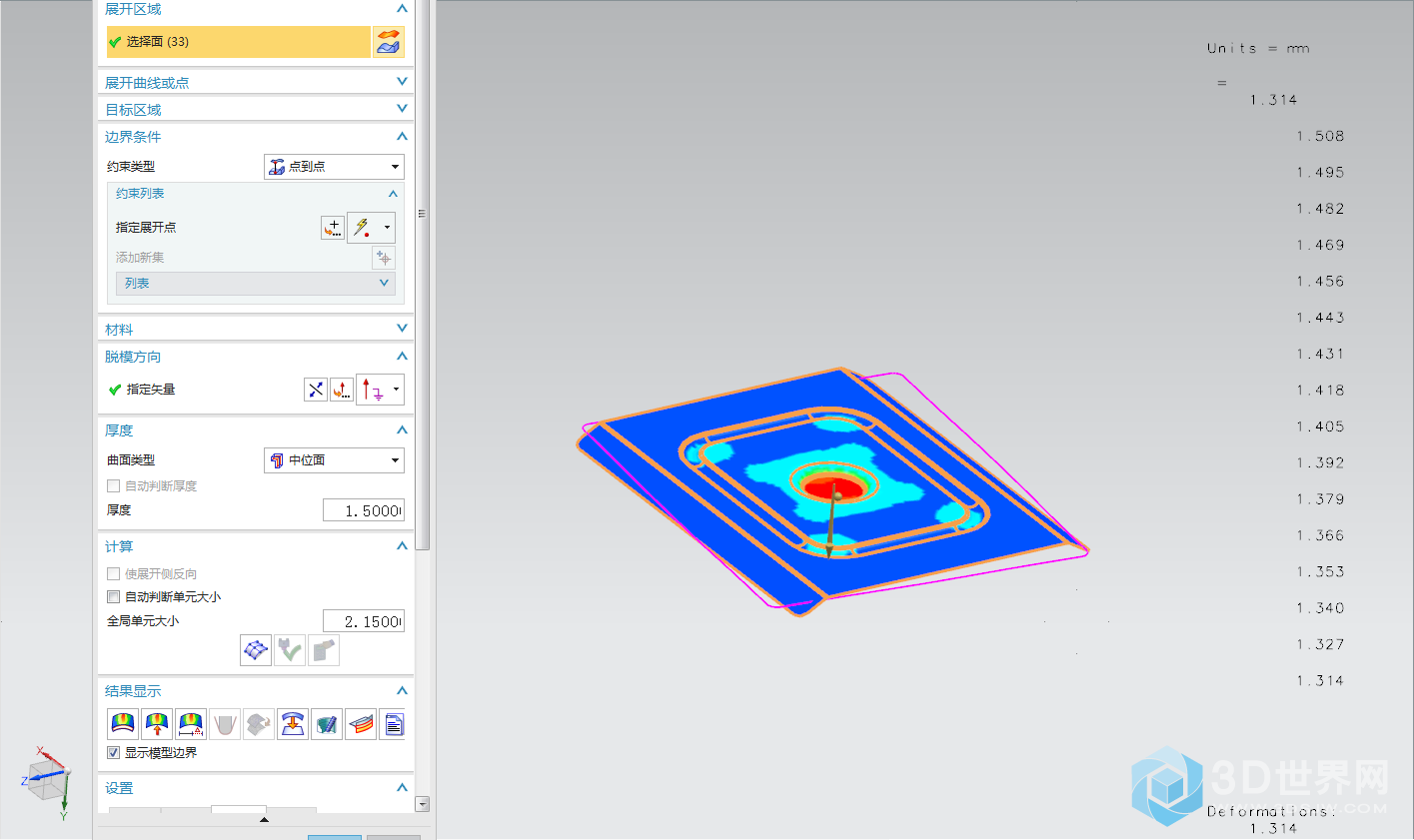Image resolution: width=1414 pixels, height=840 pixels.
Task: Click the mesh generation icon under 全局单元大小
Action: pyautogui.click(x=256, y=650)
